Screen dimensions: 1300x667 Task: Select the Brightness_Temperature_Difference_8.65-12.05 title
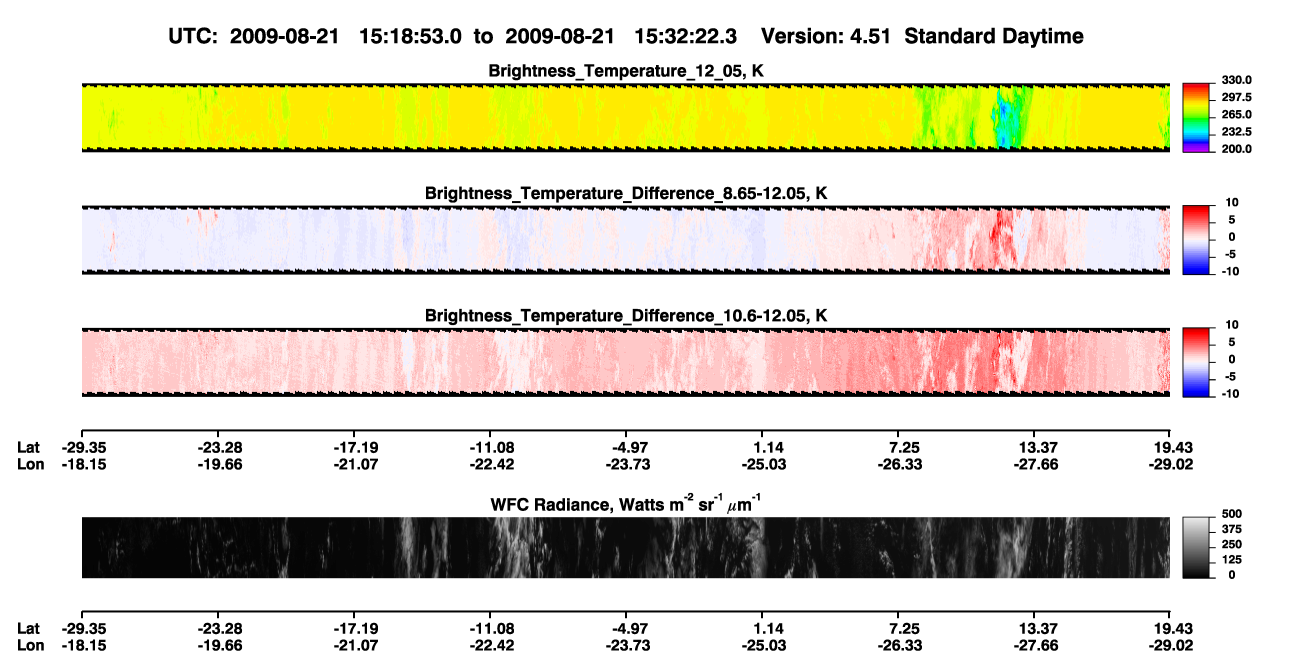[626, 193]
